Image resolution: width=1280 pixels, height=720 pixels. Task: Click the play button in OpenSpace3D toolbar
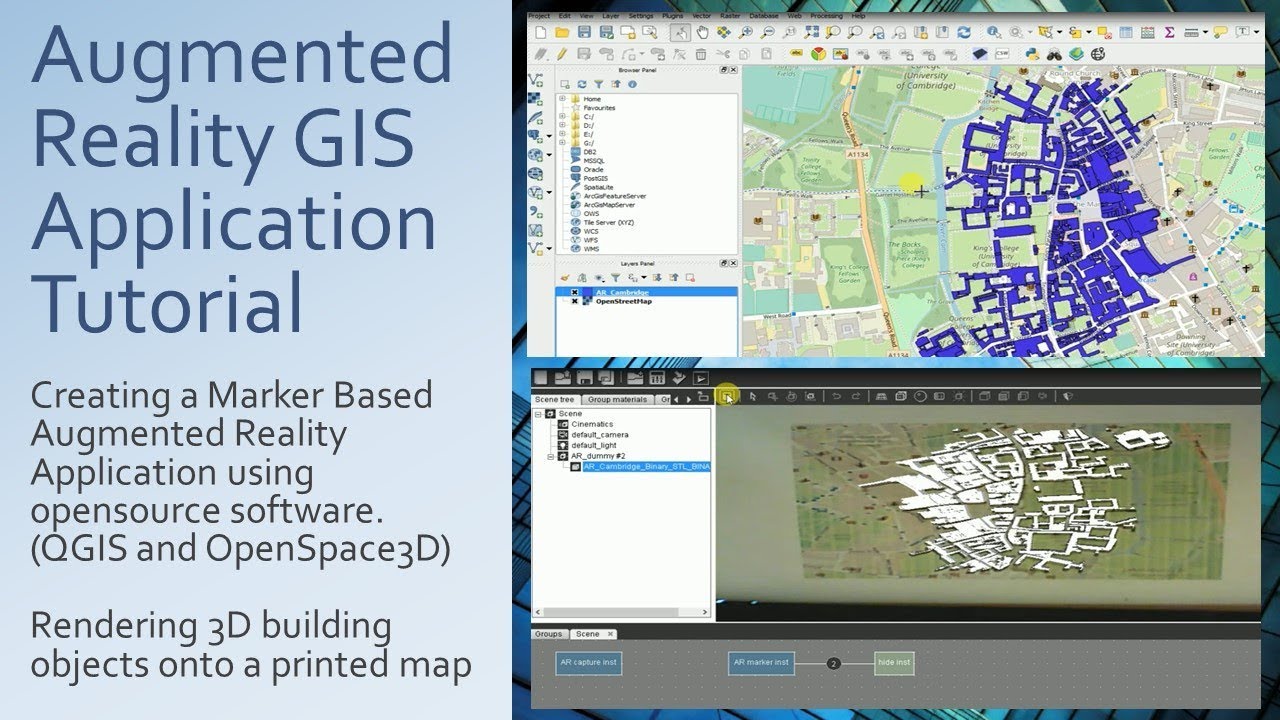(x=700, y=378)
